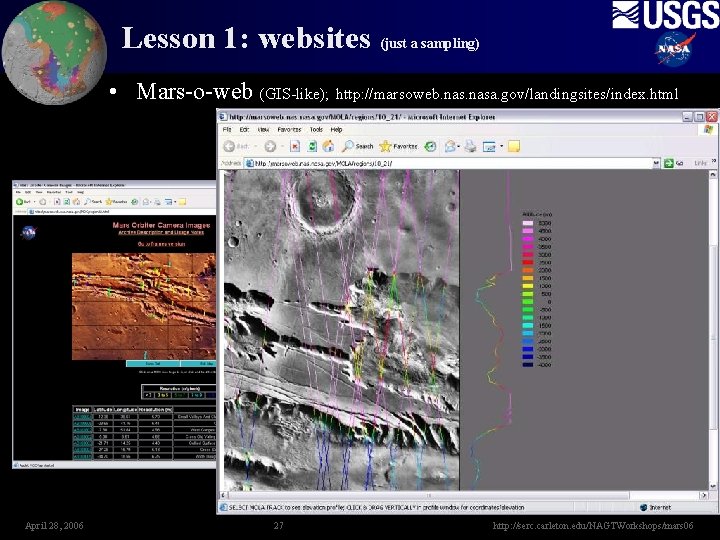
Task: Click Back arrow in MOLA browser window
Action: click(229, 146)
